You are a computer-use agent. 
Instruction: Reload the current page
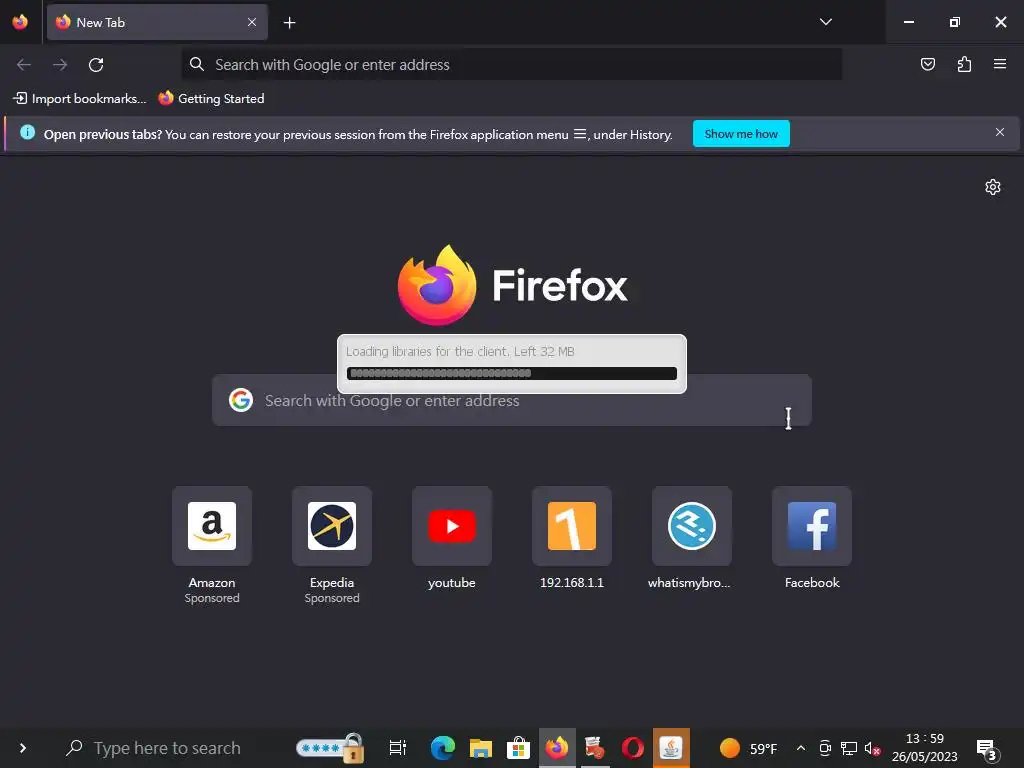point(96,65)
